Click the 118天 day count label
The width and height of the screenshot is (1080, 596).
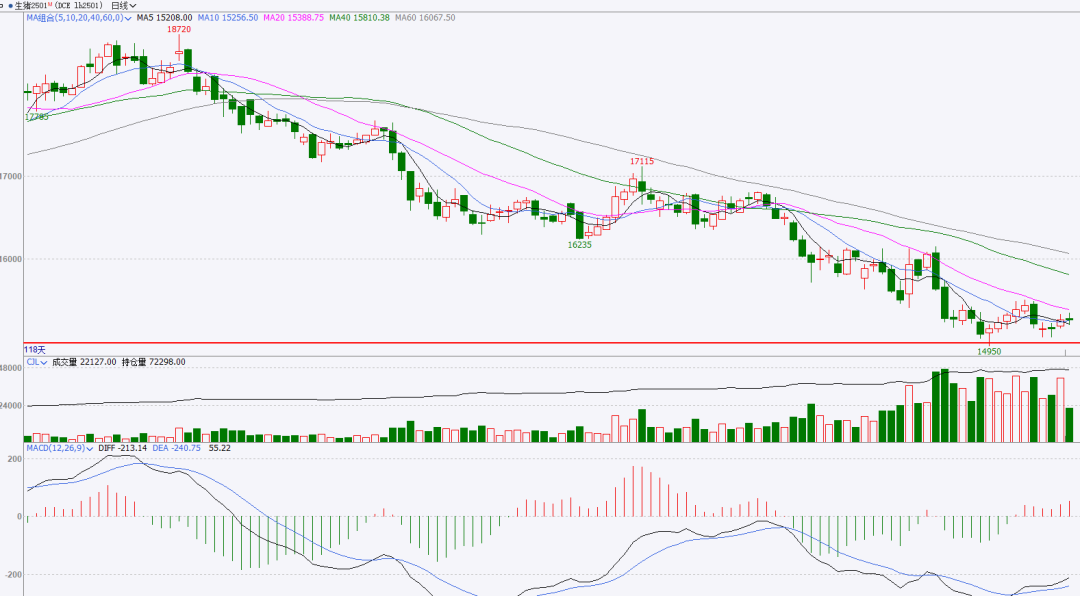tap(35, 350)
